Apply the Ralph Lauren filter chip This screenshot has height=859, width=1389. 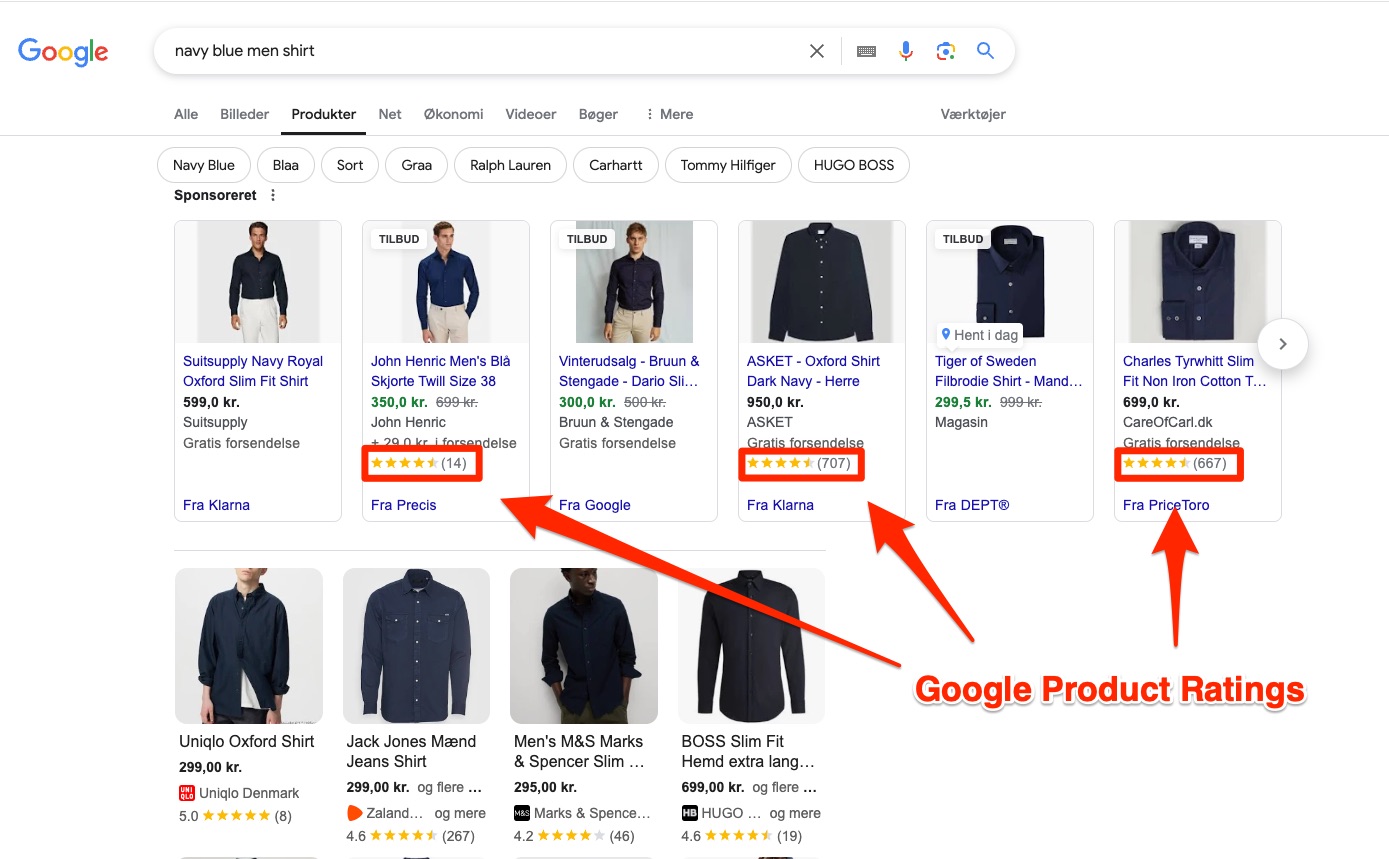click(511, 165)
